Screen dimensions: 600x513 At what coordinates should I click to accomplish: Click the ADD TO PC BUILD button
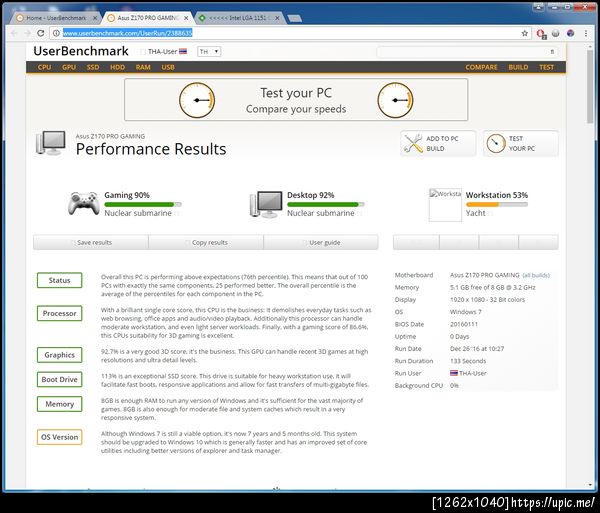[439, 143]
